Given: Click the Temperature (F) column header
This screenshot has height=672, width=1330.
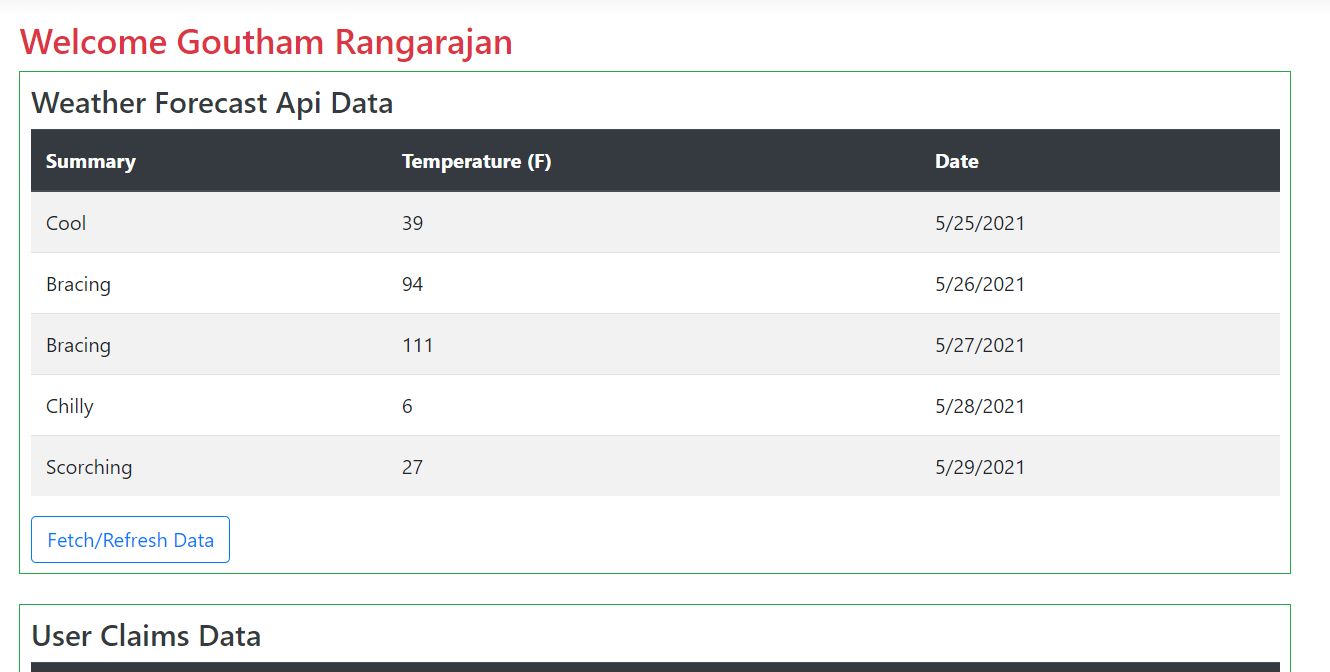Looking at the screenshot, I should pyautogui.click(x=476, y=161).
